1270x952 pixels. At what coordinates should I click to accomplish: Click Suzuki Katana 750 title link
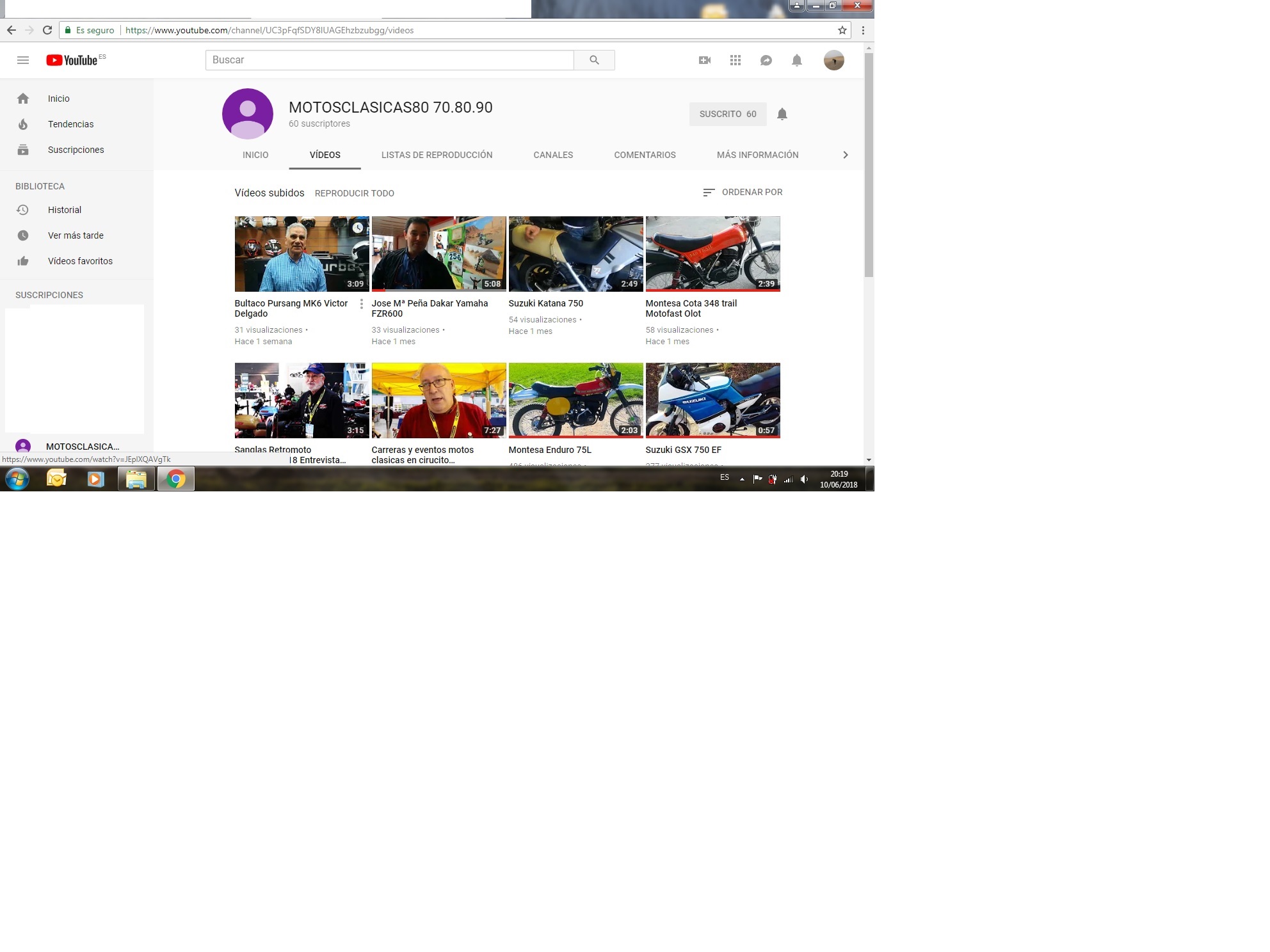click(546, 303)
